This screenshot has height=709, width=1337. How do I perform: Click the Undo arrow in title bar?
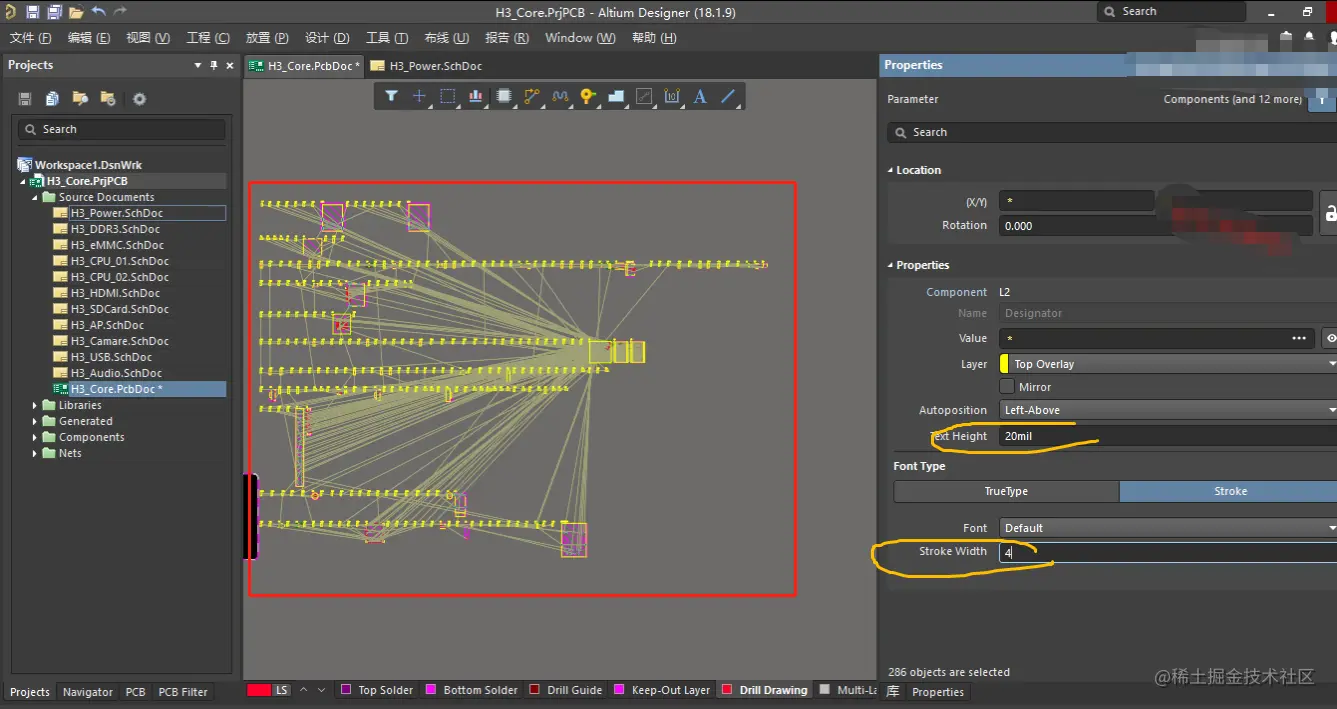(98, 12)
